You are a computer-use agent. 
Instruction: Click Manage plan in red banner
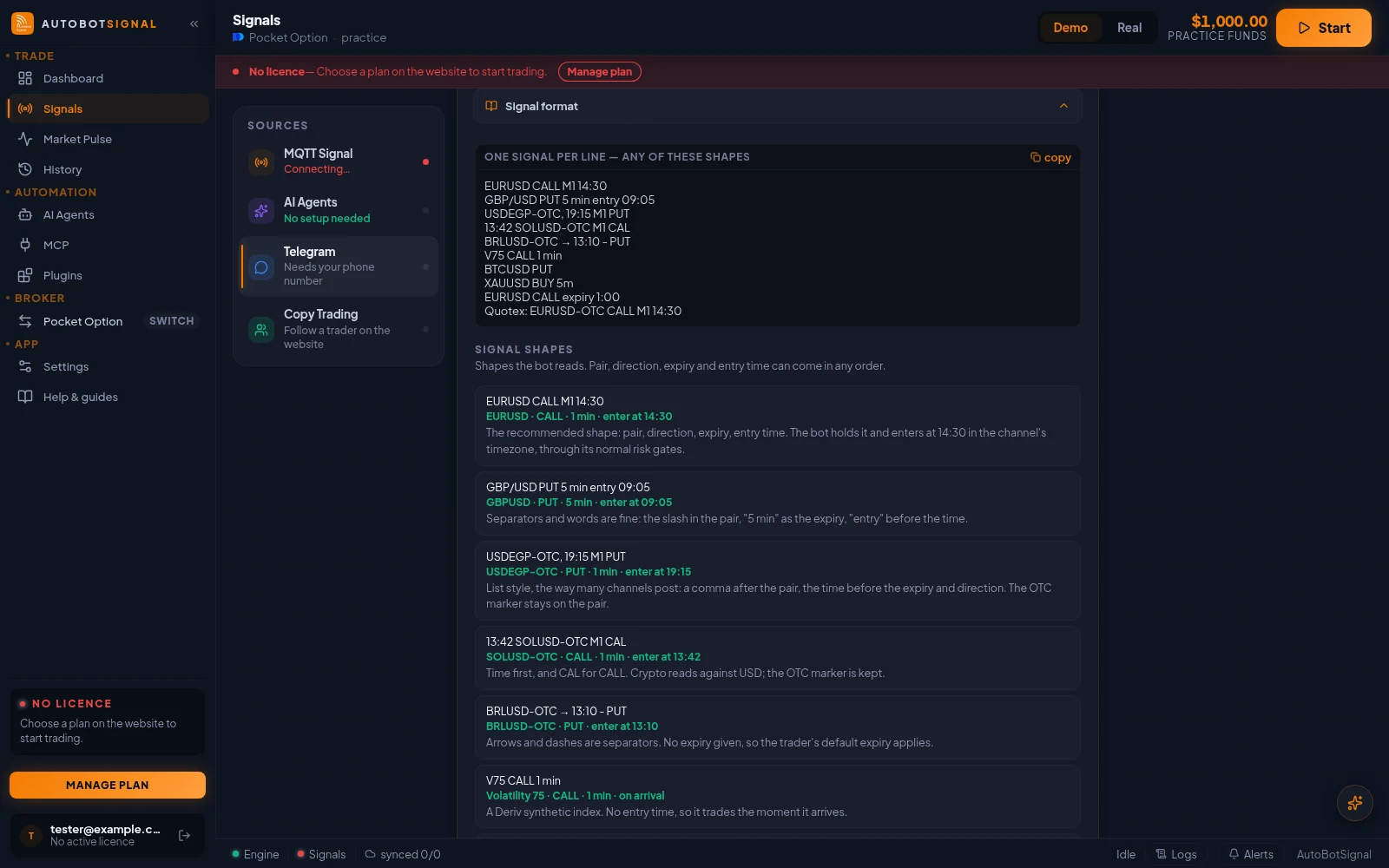point(600,72)
